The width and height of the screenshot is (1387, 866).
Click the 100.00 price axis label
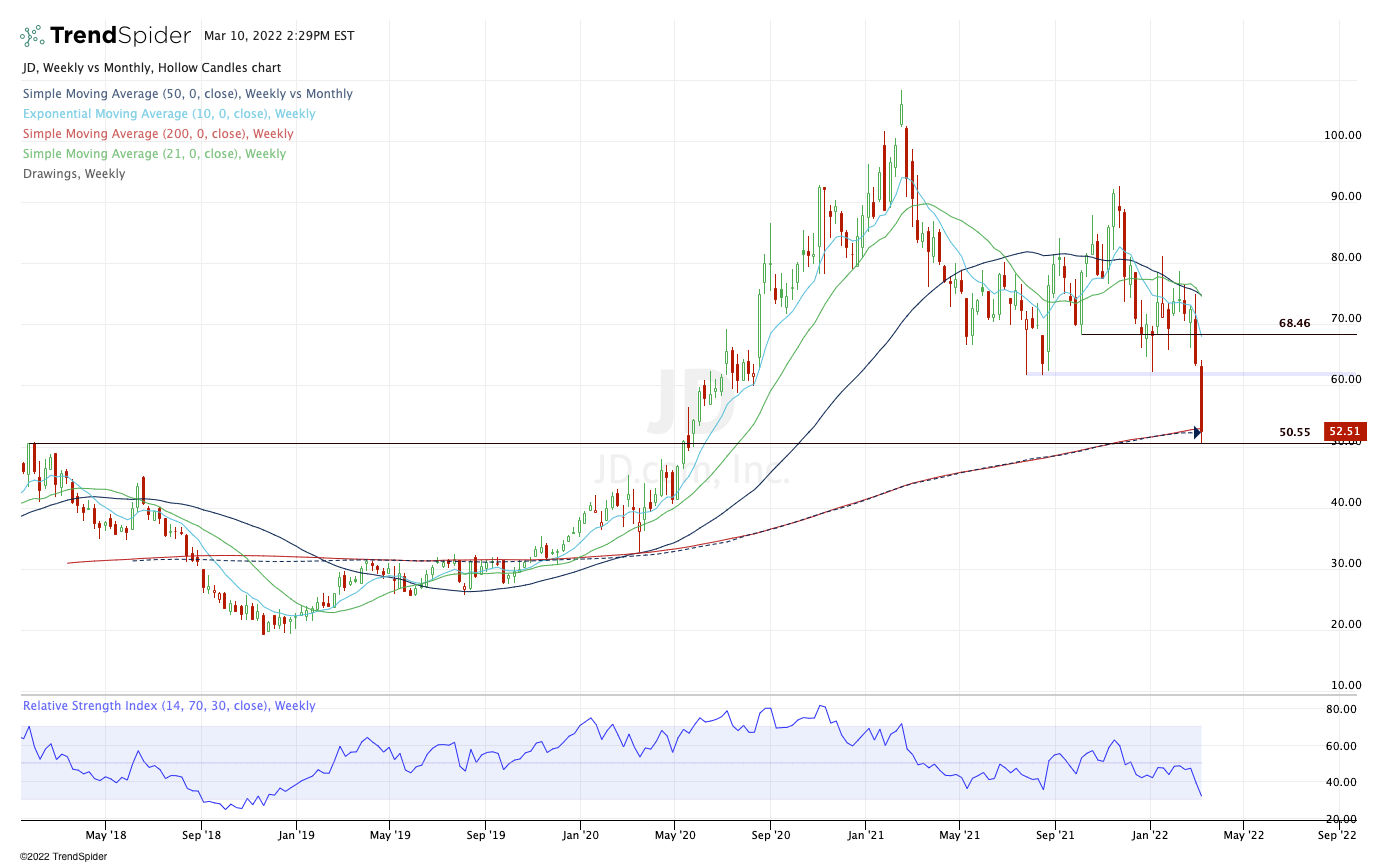(1338, 135)
